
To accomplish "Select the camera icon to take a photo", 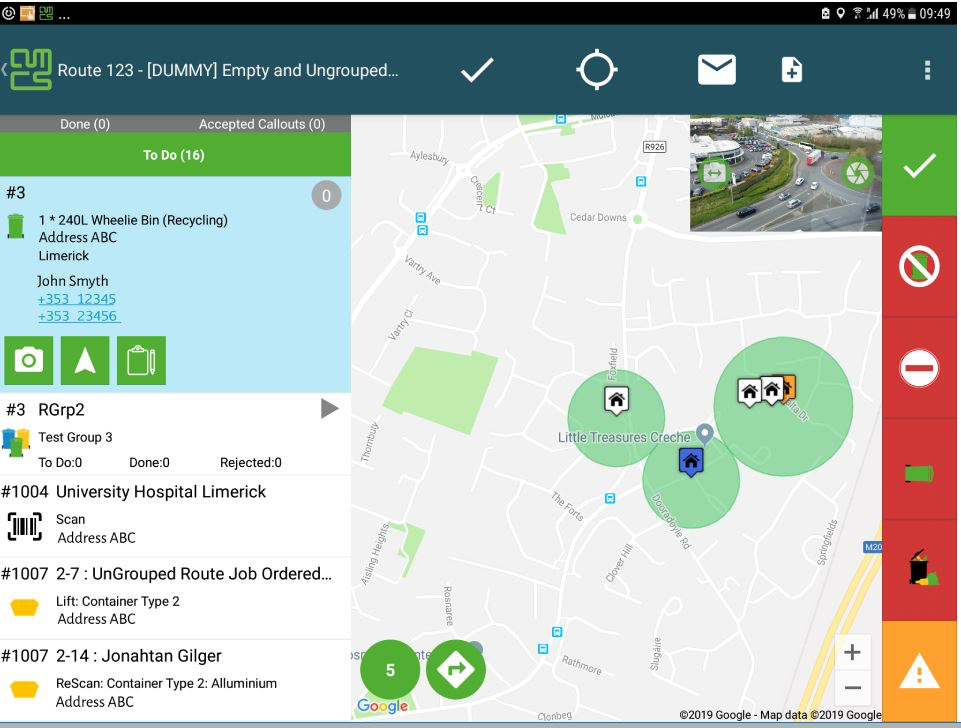I will coord(28,360).
